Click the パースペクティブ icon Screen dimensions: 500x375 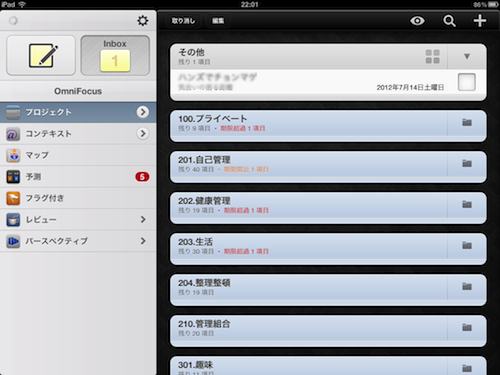pos(13,241)
